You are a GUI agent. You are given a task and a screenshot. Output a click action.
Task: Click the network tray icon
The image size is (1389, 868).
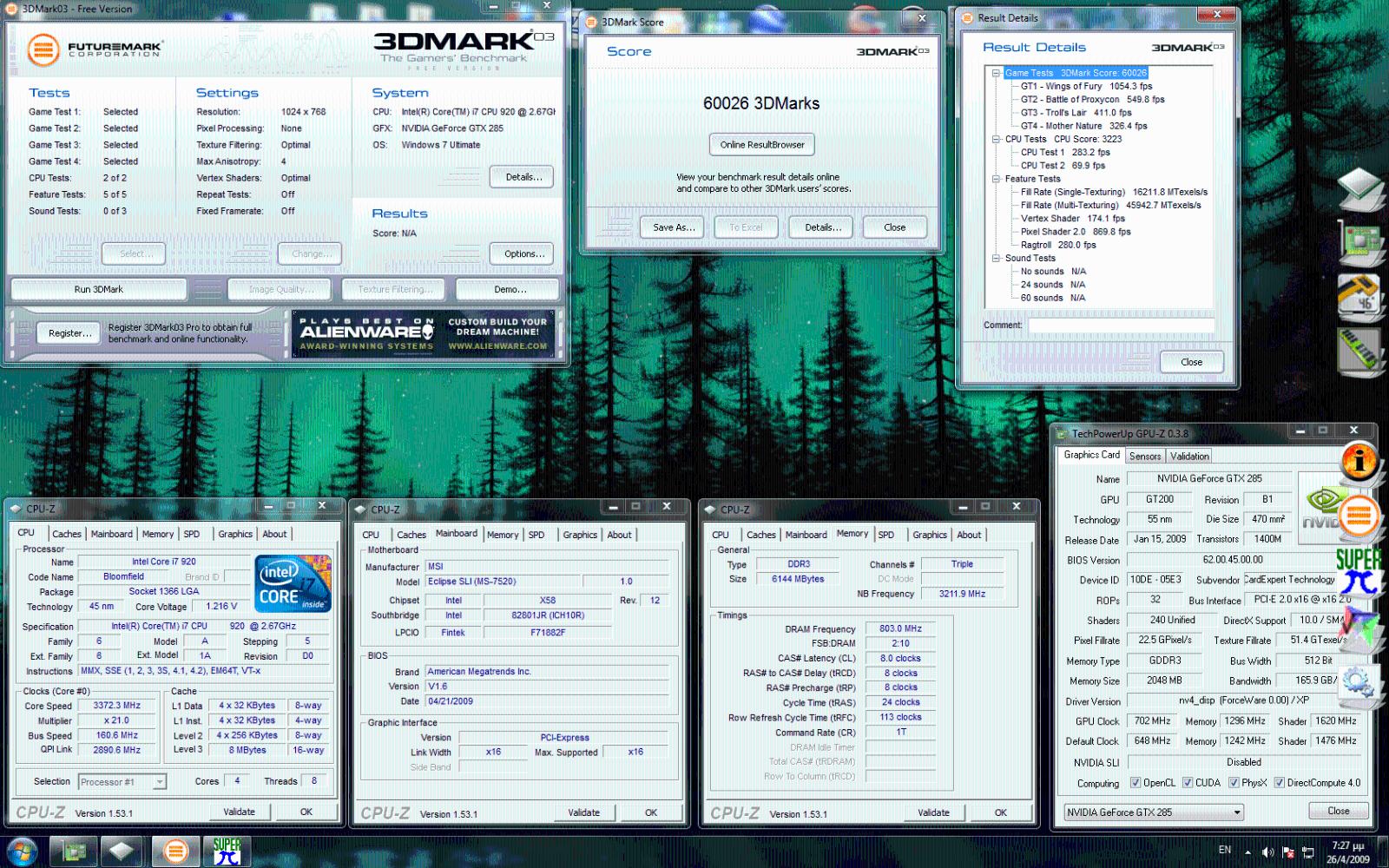[1307, 852]
